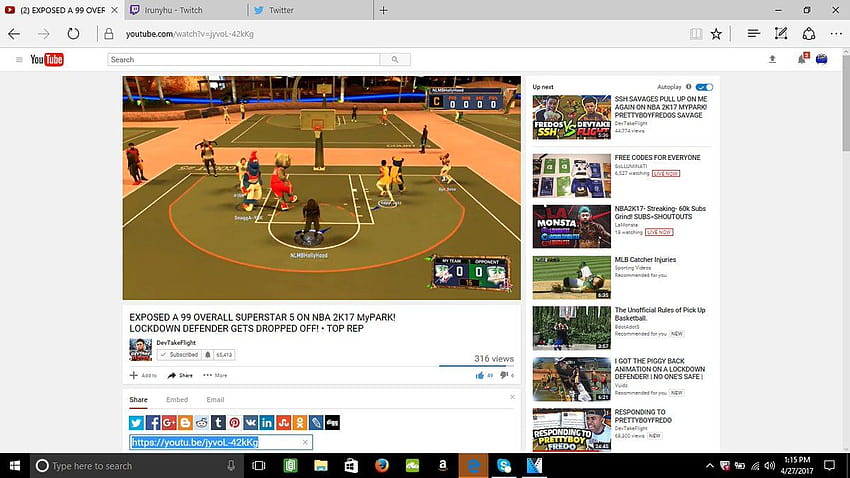Image resolution: width=850 pixels, height=478 pixels.
Task: Toggle channel notification bell beside Subscribed
Action: 208,355
